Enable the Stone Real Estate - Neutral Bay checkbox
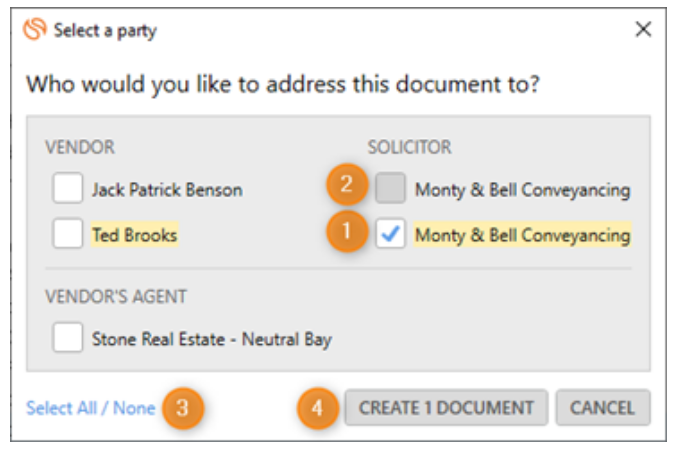The height and width of the screenshot is (451, 677). 67,337
